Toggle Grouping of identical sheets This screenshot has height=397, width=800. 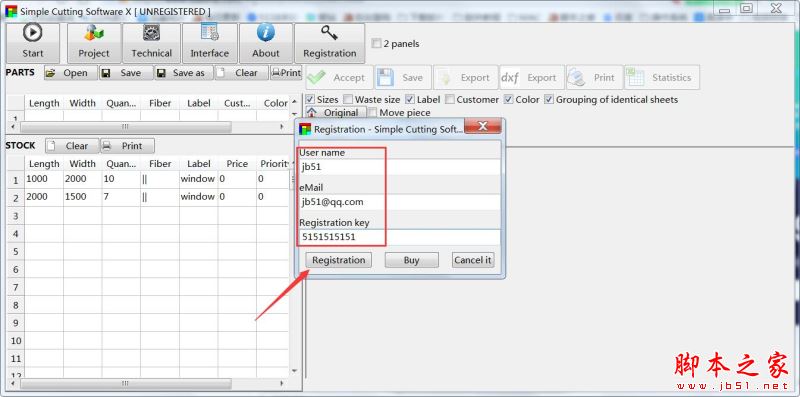coord(549,100)
